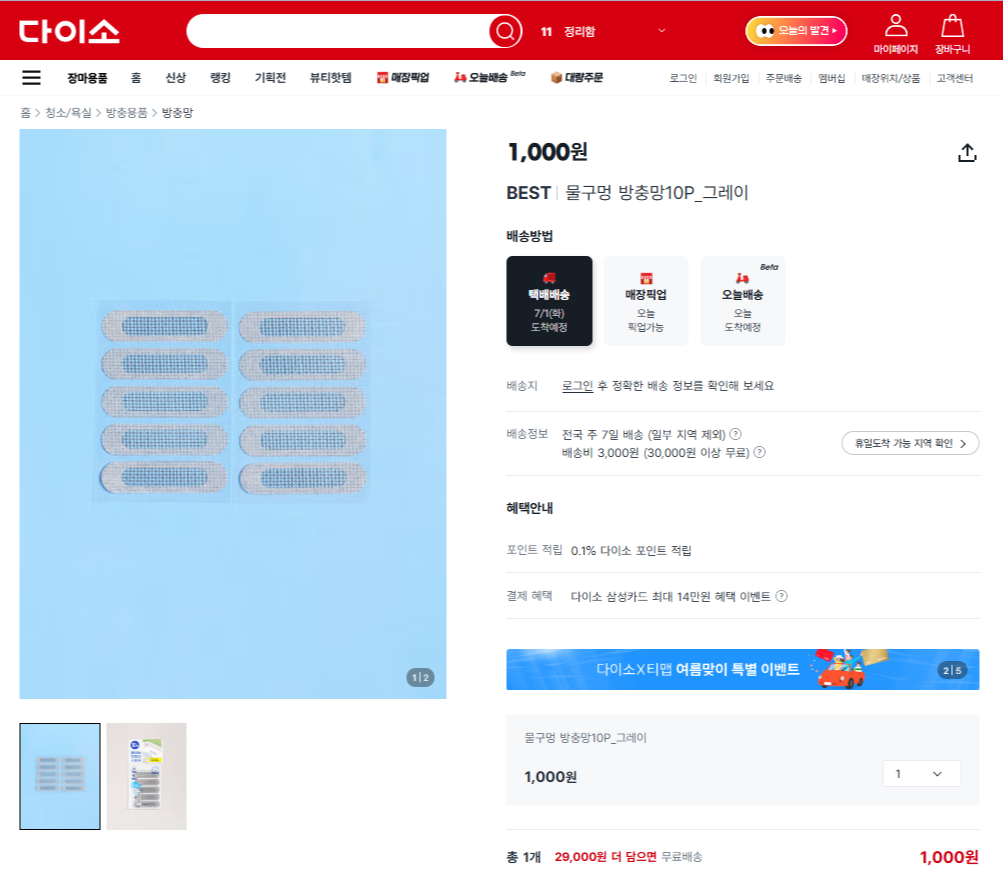Open the shopping cart (장바구니) icon
This screenshot has height=887, width=1003.
952,34
